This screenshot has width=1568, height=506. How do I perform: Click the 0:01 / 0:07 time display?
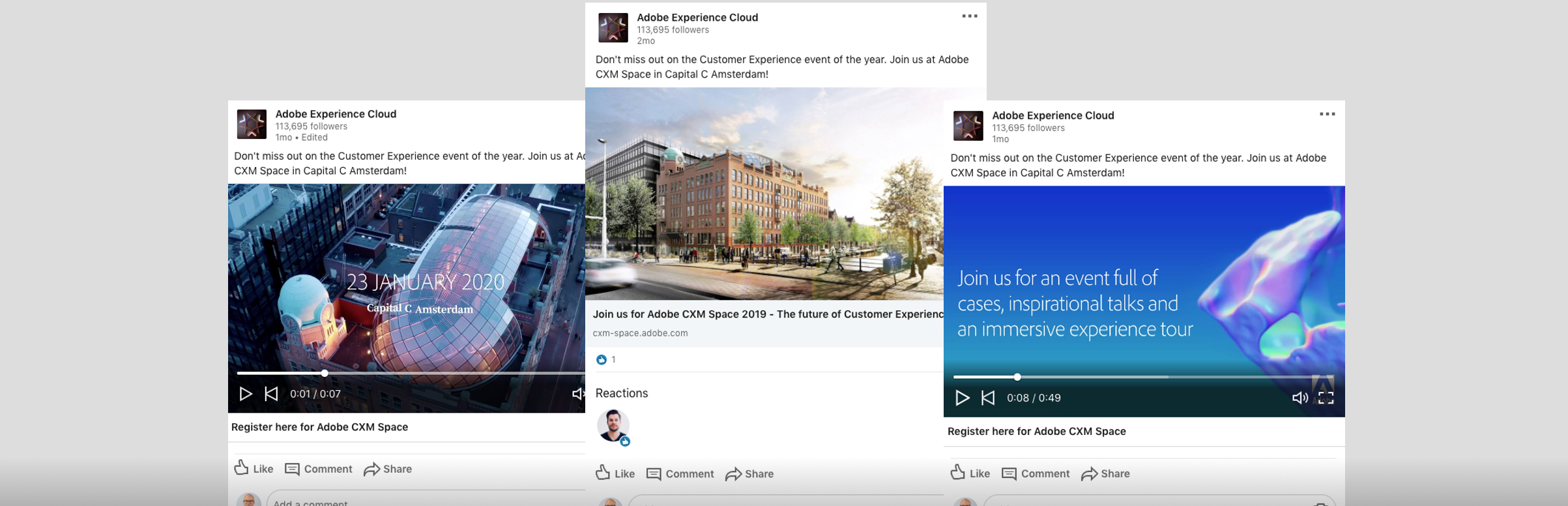click(315, 394)
